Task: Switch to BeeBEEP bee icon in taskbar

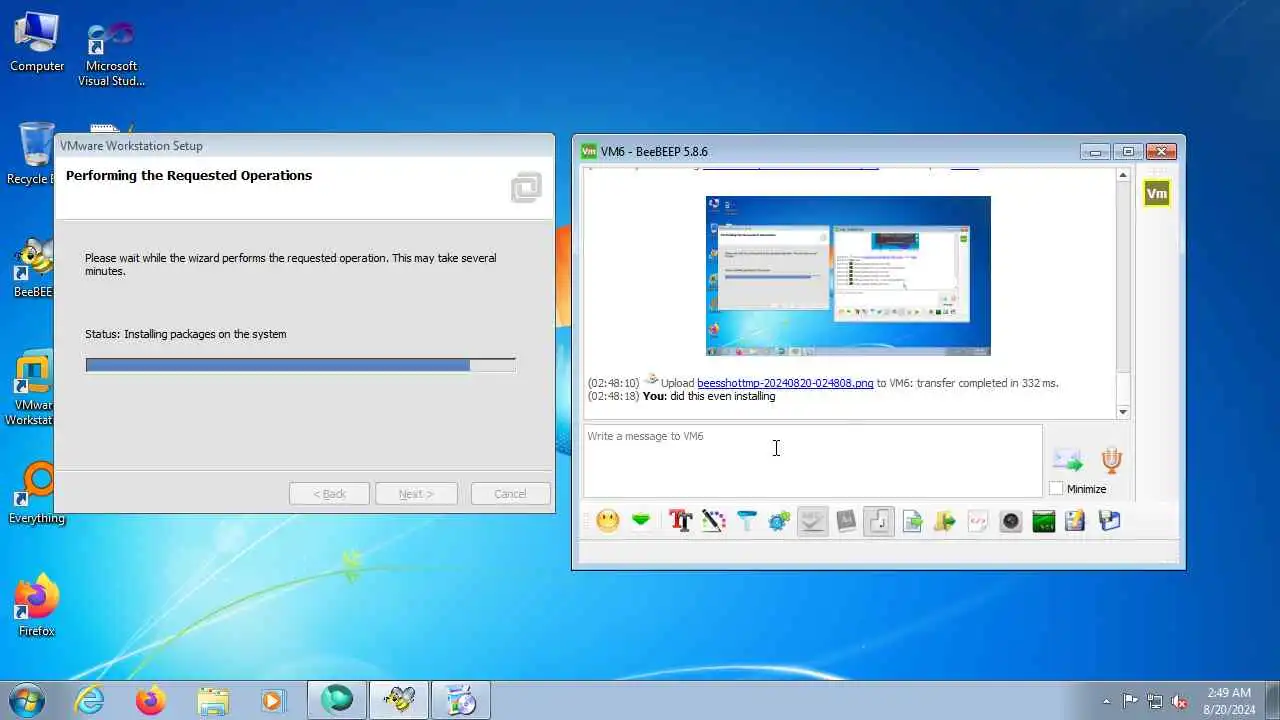Action: tap(399, 700)
